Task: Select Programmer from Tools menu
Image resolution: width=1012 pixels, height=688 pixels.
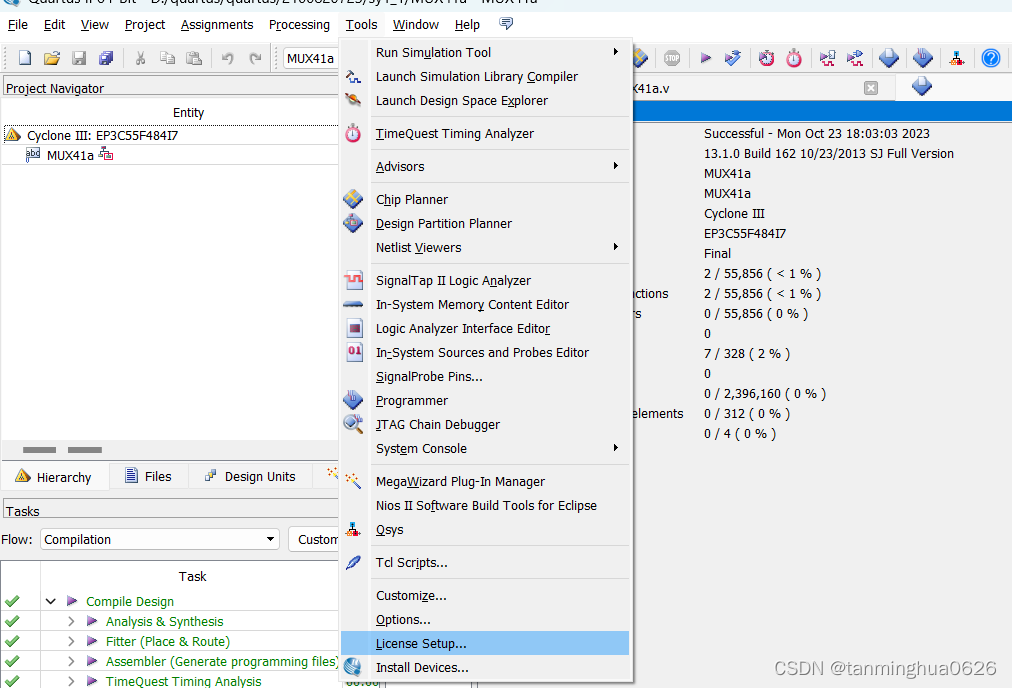Action: point(485,400)
